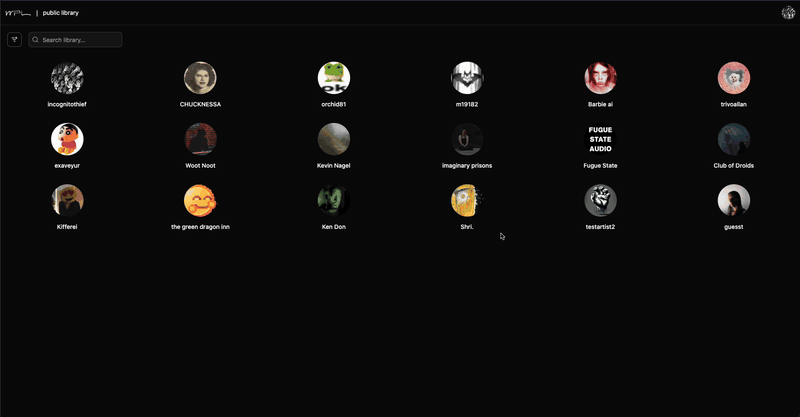Open orchid81's frog avatar
Image resolution: width=800 pixels, height=417 pixels.
click(x=334, y=78)
